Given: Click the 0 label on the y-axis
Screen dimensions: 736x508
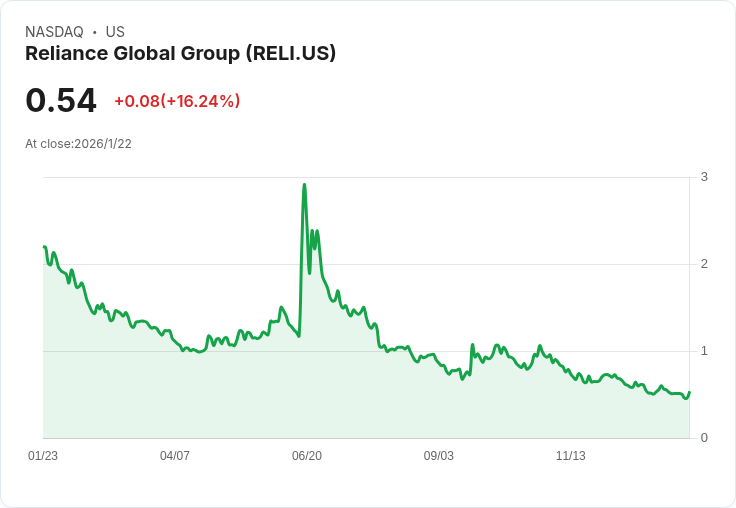Looking at the screenshot, I should [x=704, y=438].
